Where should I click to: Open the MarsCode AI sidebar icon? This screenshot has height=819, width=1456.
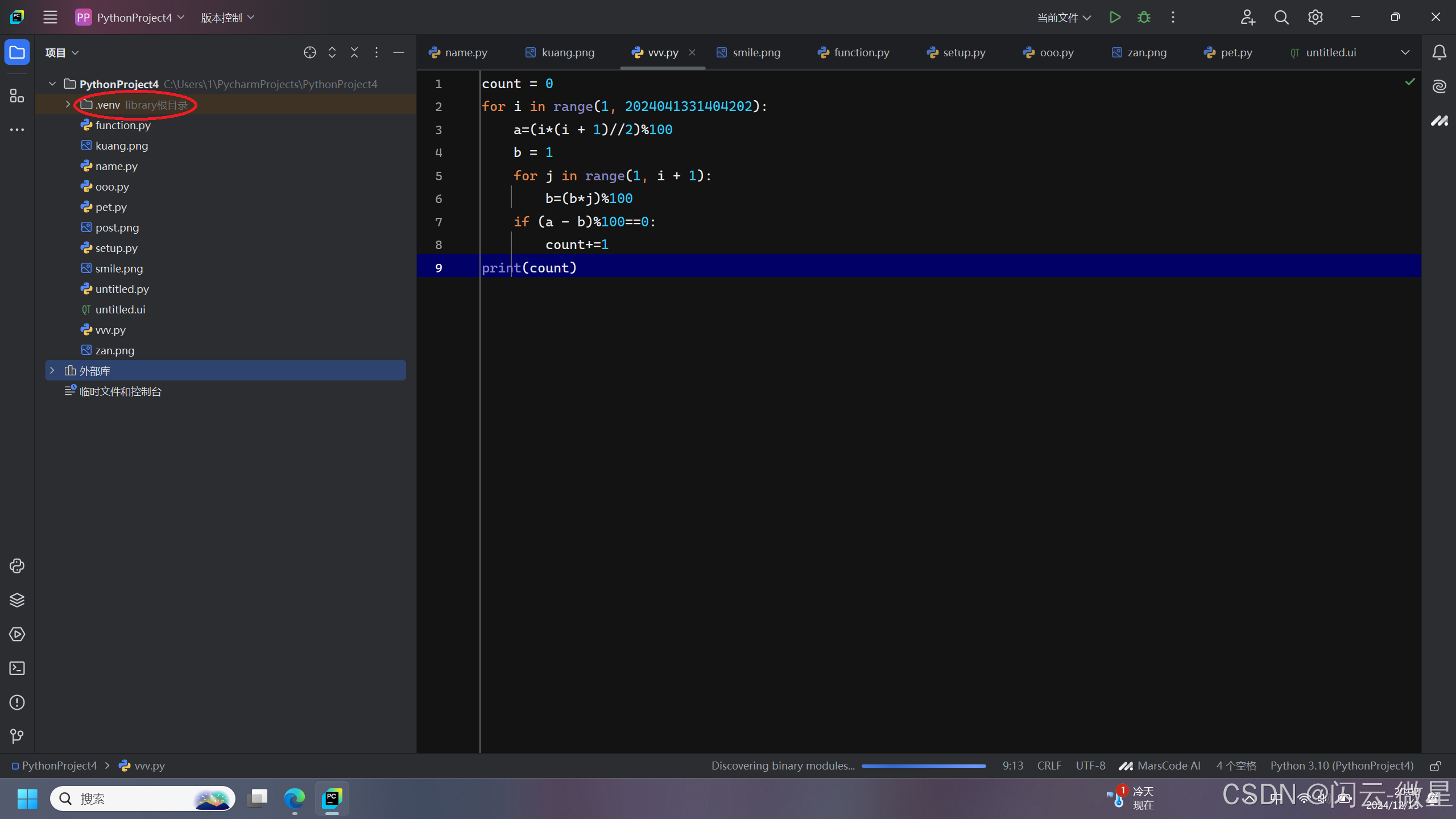1439,121
